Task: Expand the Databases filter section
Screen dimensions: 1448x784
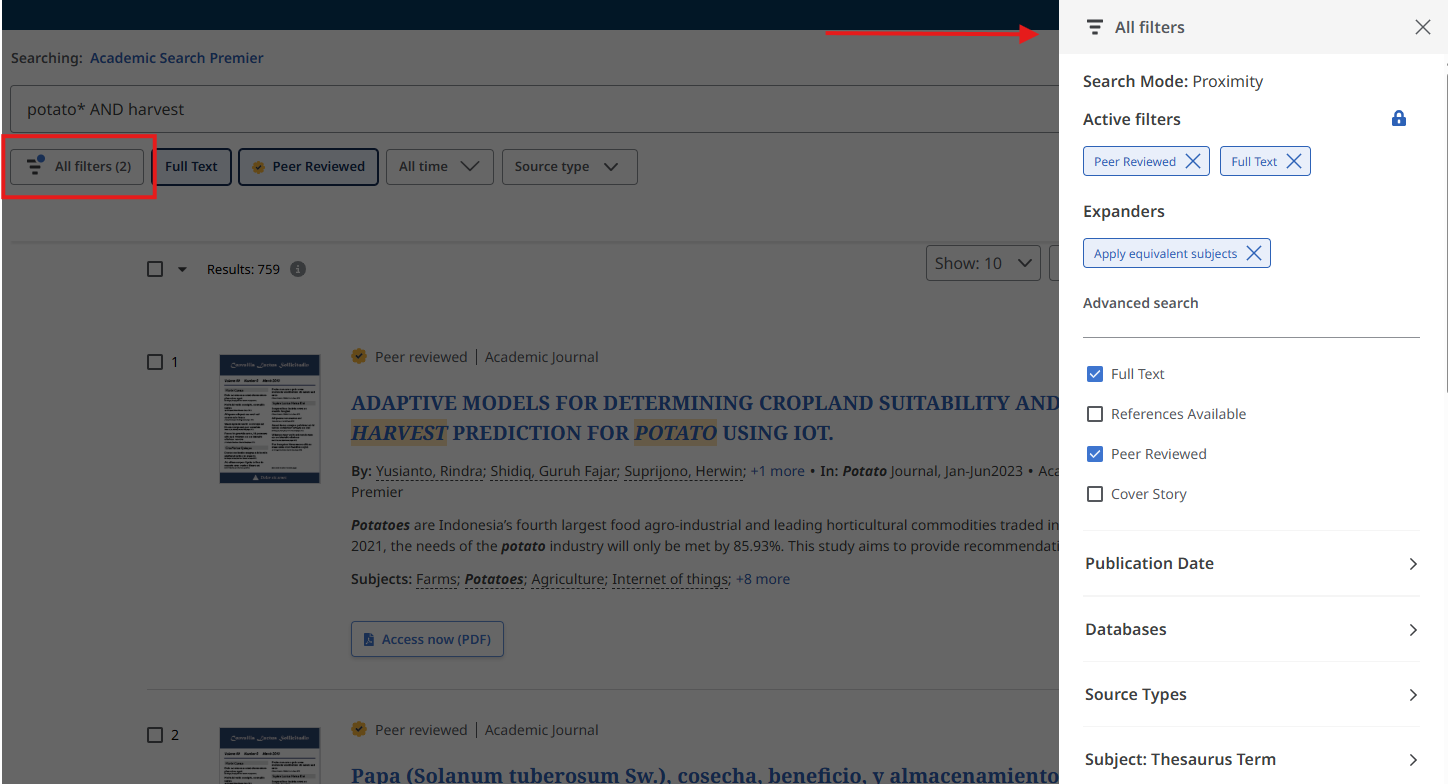Action: pyautogui.click(x=1251, y=630)
